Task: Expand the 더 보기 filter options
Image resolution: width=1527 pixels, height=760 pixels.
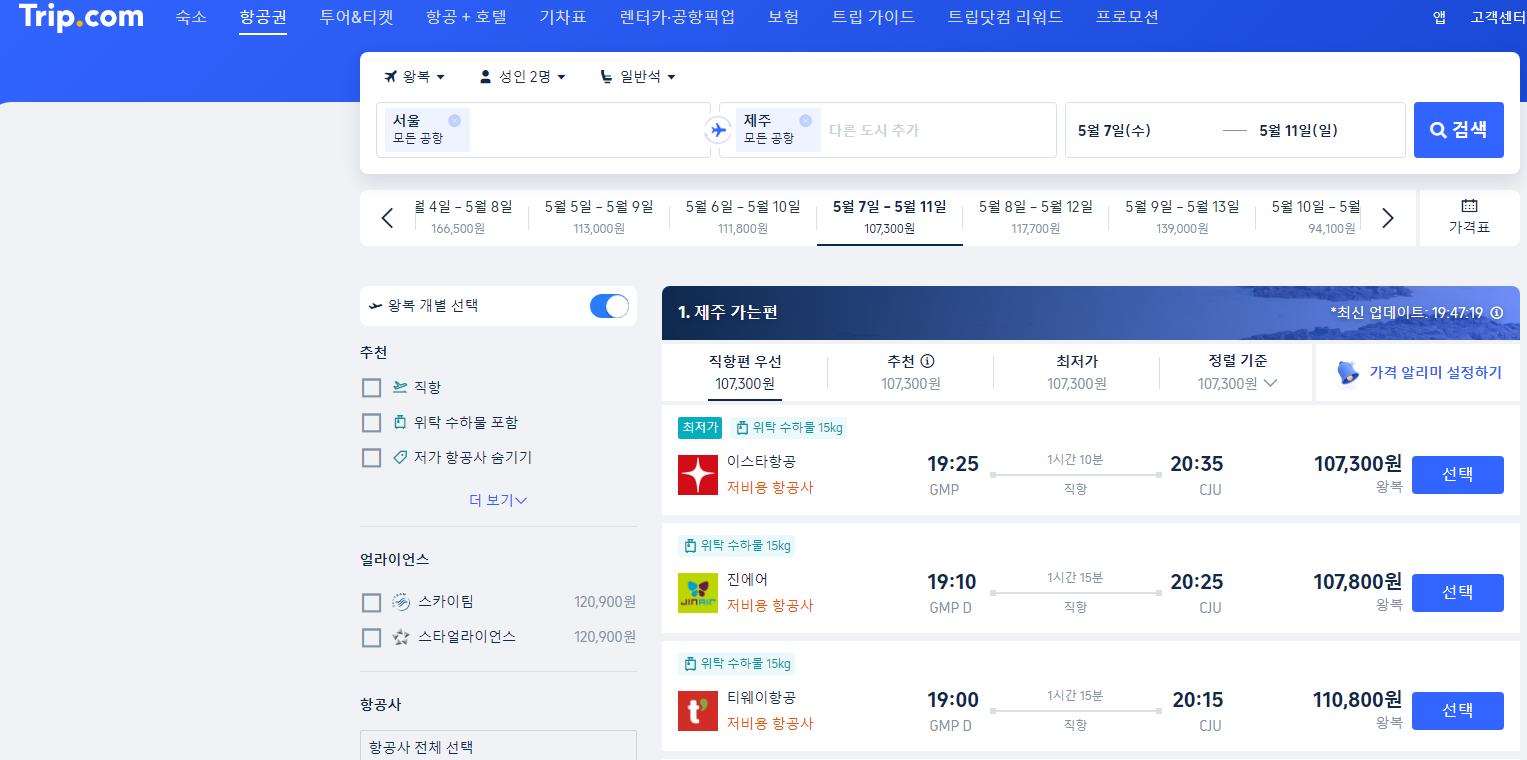Action: [498, 499]
